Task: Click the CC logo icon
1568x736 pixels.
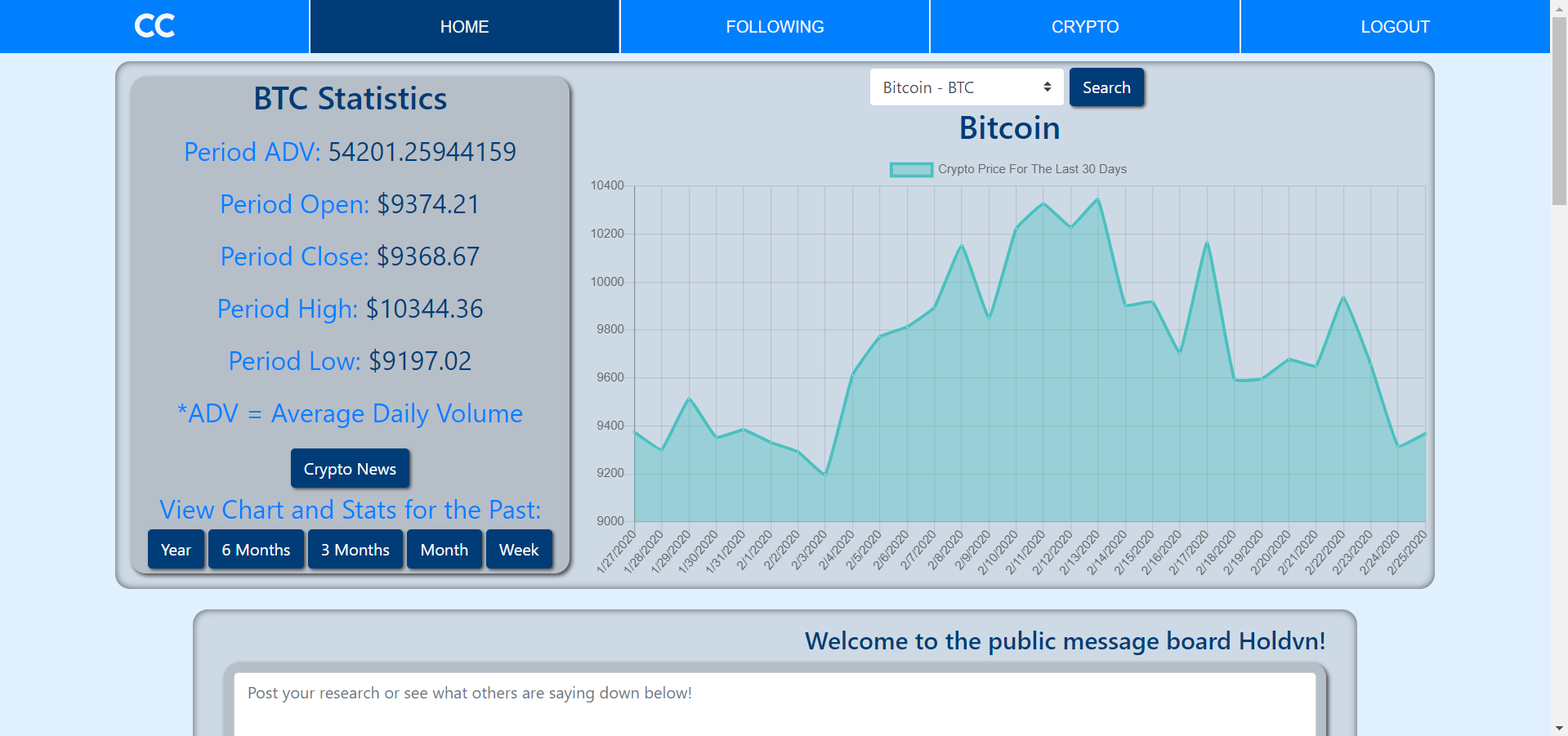Action: 154,26
